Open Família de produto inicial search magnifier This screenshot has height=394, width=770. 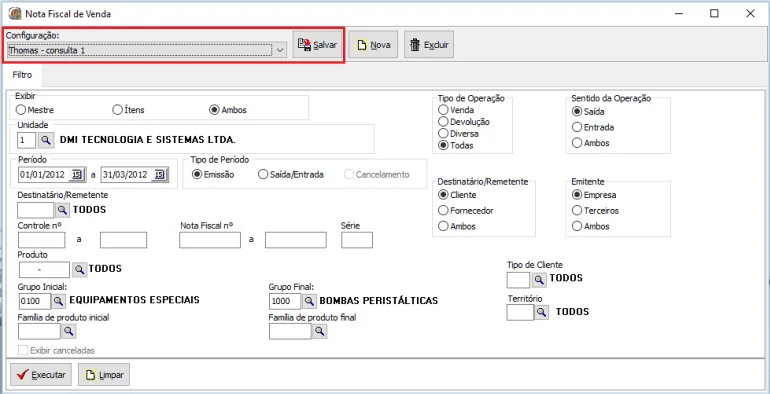click(x=68, y=332)
